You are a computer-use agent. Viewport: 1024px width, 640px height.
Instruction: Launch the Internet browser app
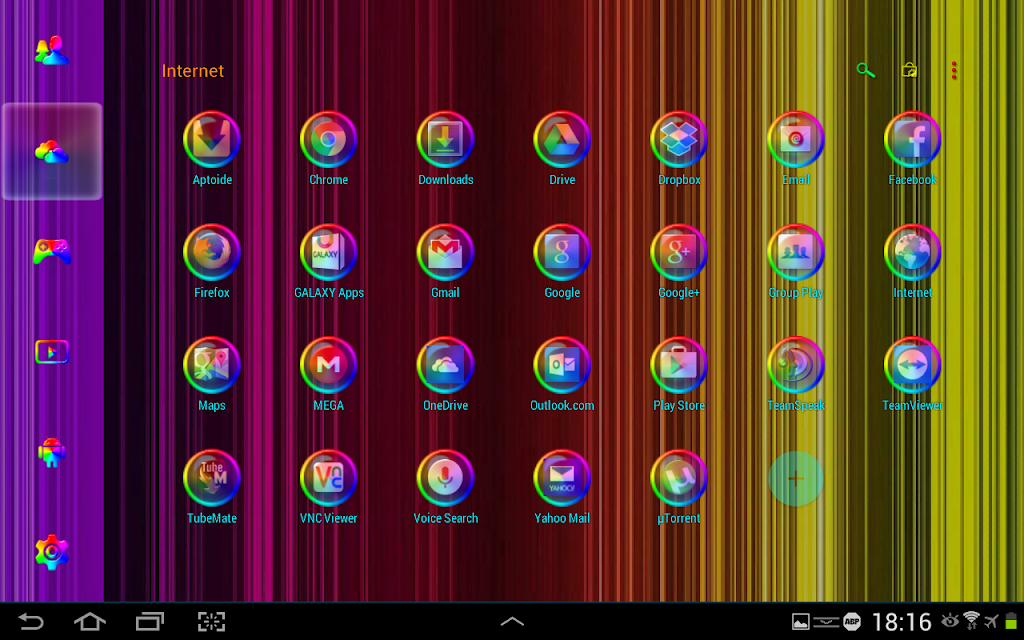pyautogui.click(x=913, y=253)
